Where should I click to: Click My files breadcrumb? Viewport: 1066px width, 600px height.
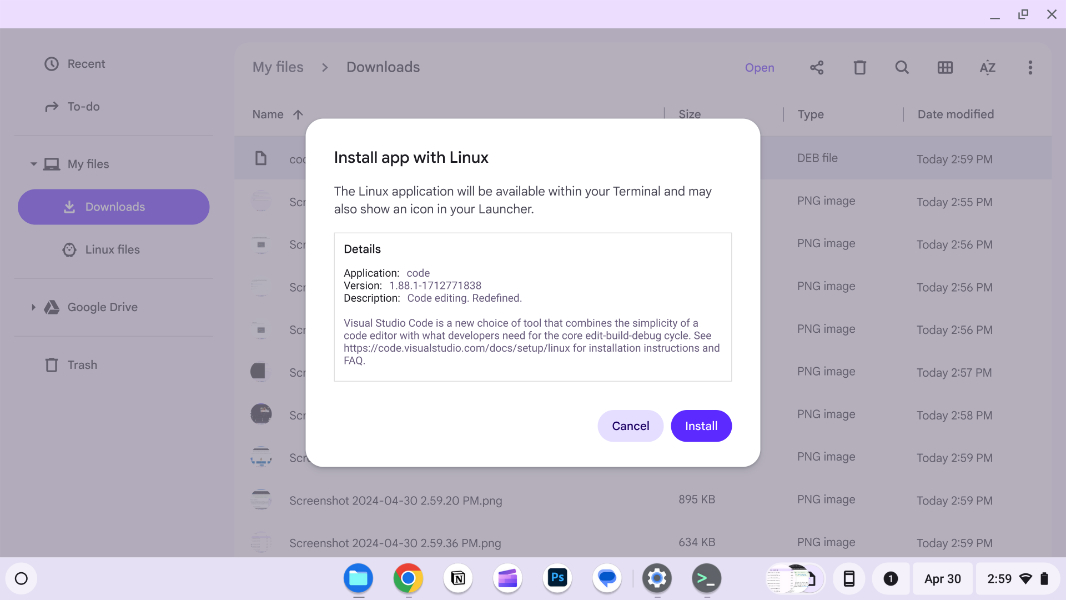click(278, 67)
